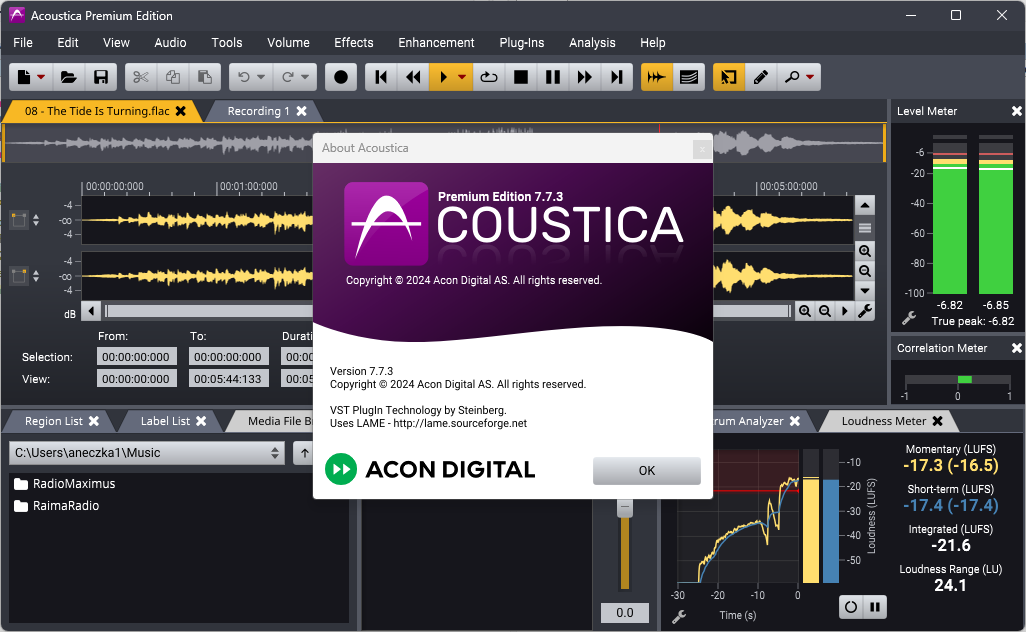This screenshot has width=1026, height=632.
Task: Click the New file icon
Action: 24,77
